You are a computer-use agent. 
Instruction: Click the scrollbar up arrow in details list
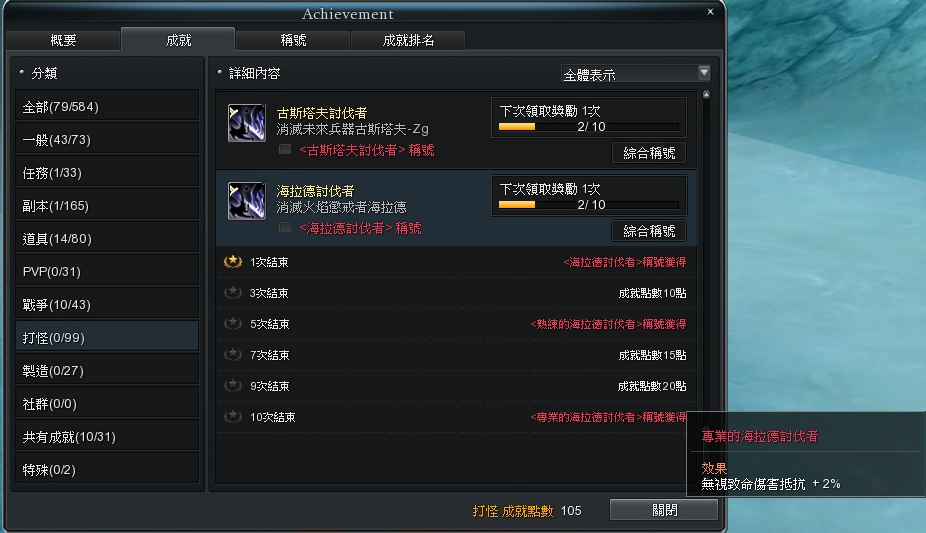[706, 94]
